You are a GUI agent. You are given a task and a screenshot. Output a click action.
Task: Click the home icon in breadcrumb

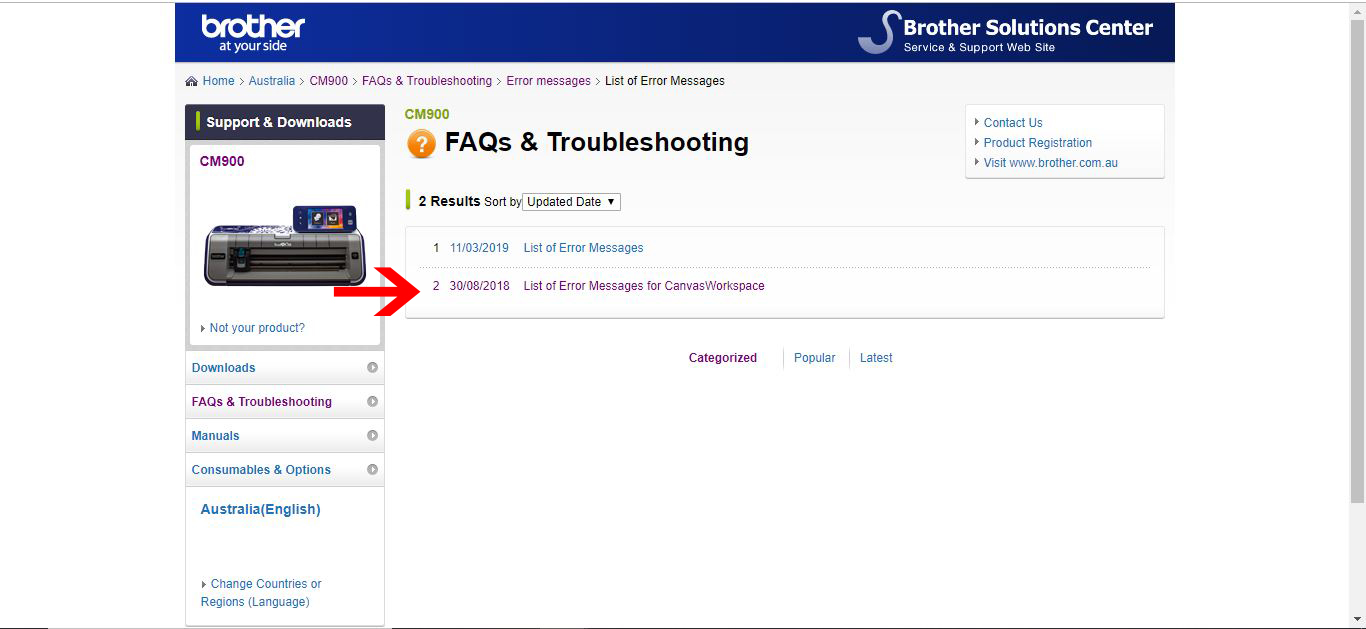(192, 81)
